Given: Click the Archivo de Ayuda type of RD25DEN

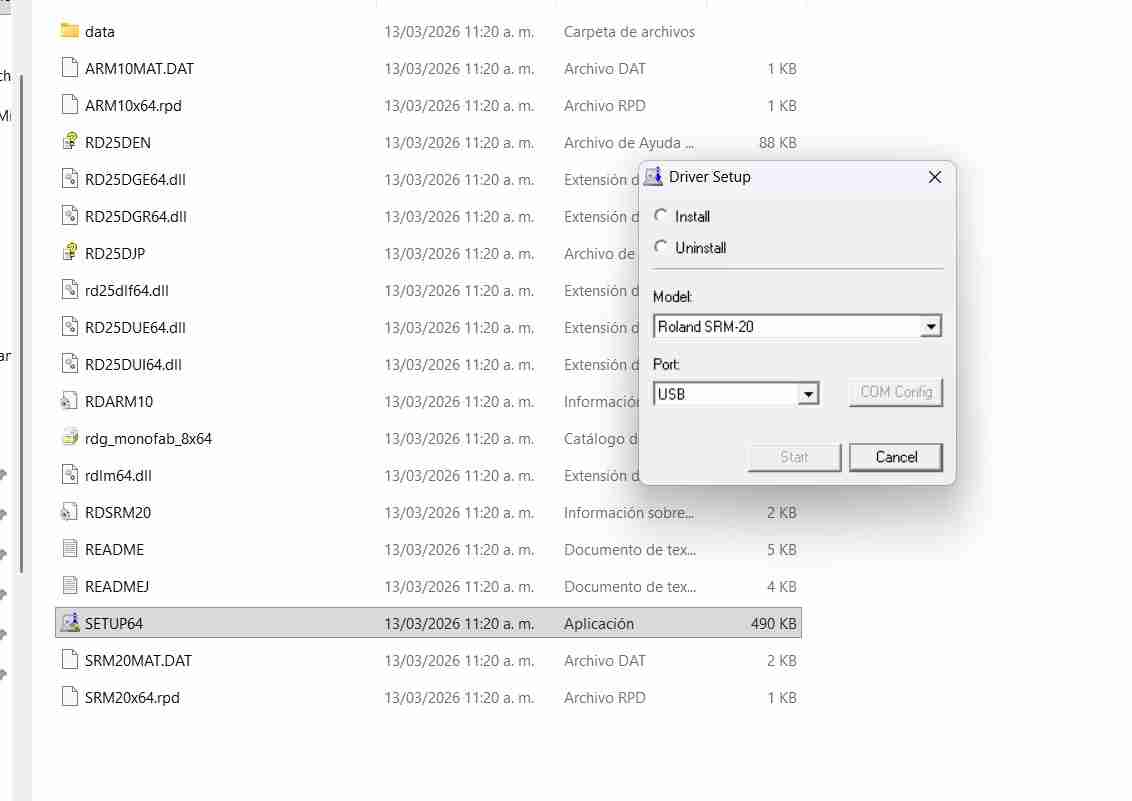Looking at the screenshot, I should [x=628, y=142].
